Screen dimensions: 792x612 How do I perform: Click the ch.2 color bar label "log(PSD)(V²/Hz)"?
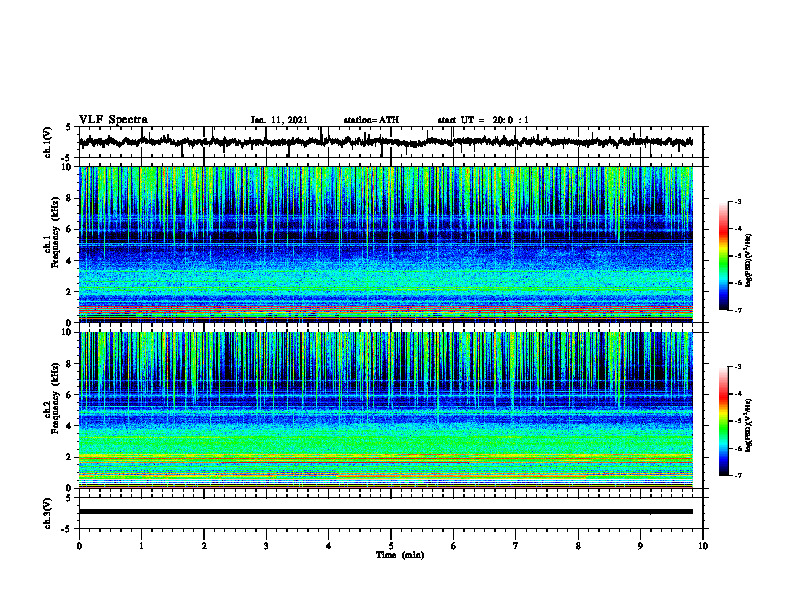tap(749, 425)
